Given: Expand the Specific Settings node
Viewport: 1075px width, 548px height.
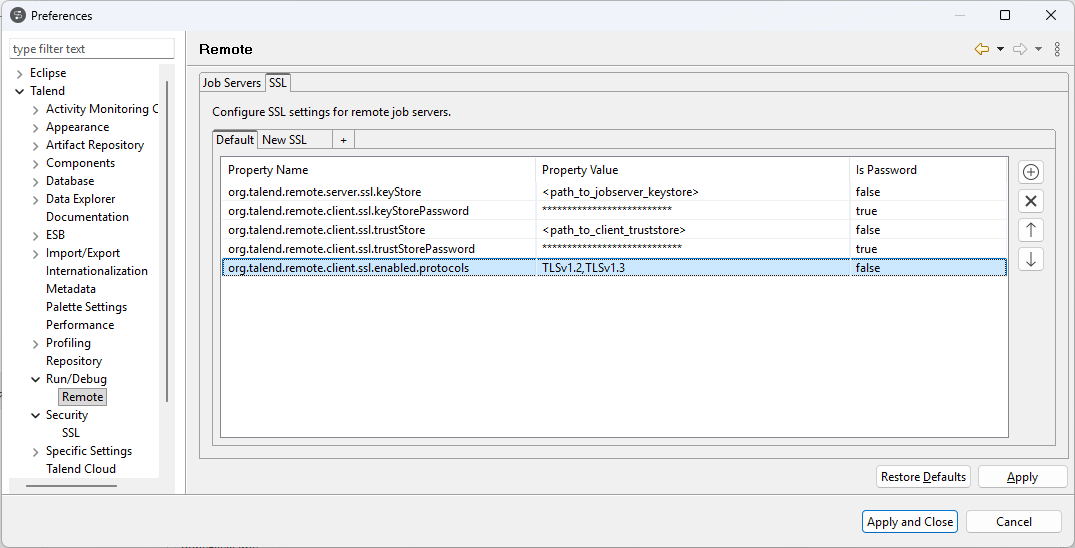Looking at the screenshot, I should [36, 451].
